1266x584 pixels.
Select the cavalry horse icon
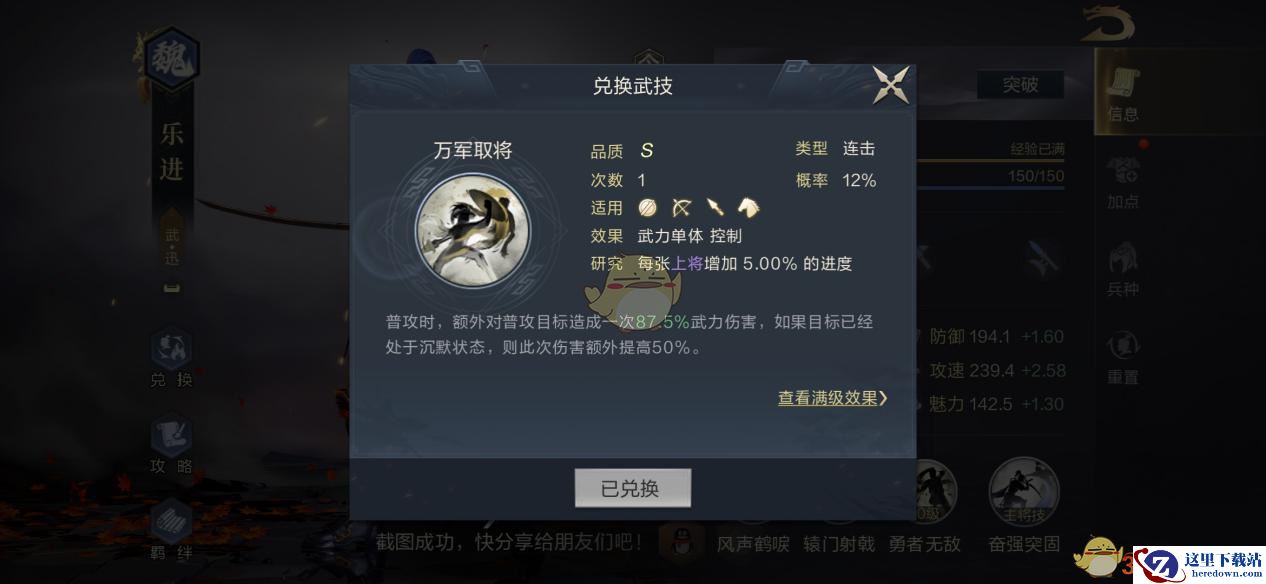(748, 207)
